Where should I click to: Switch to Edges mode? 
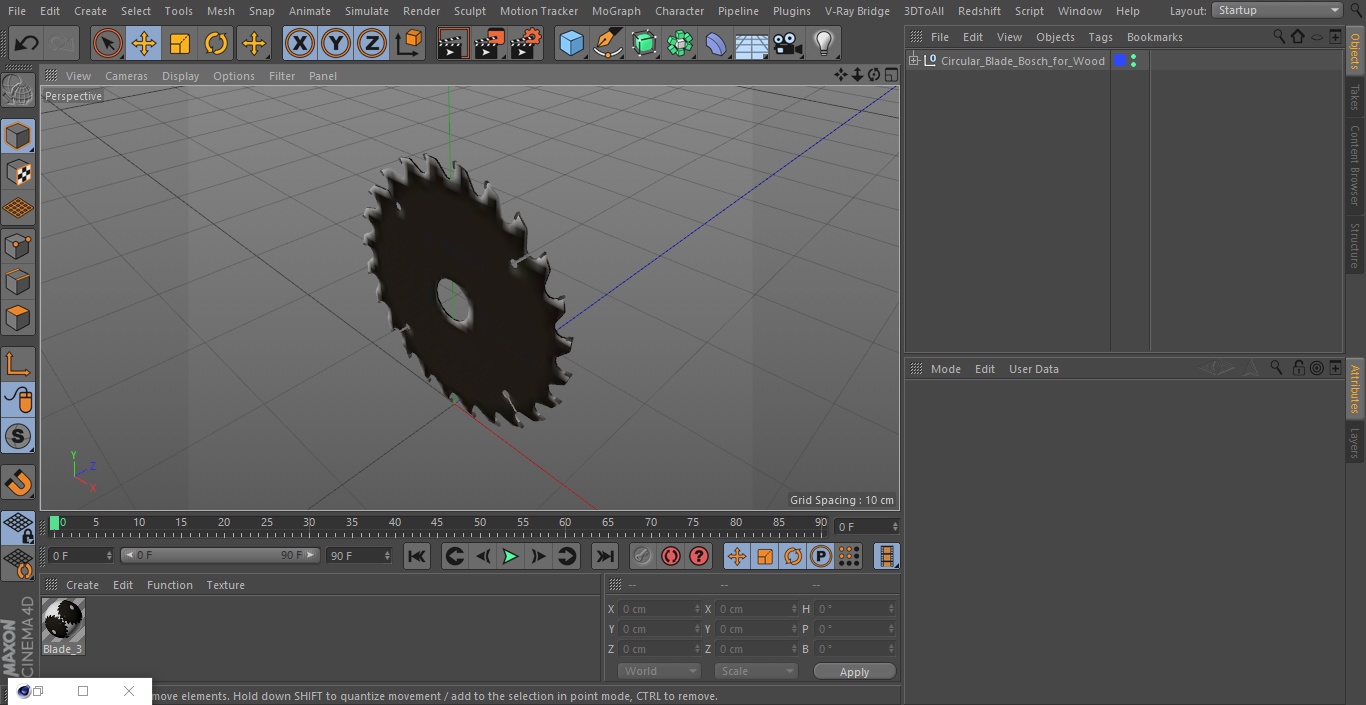point(18,282)
